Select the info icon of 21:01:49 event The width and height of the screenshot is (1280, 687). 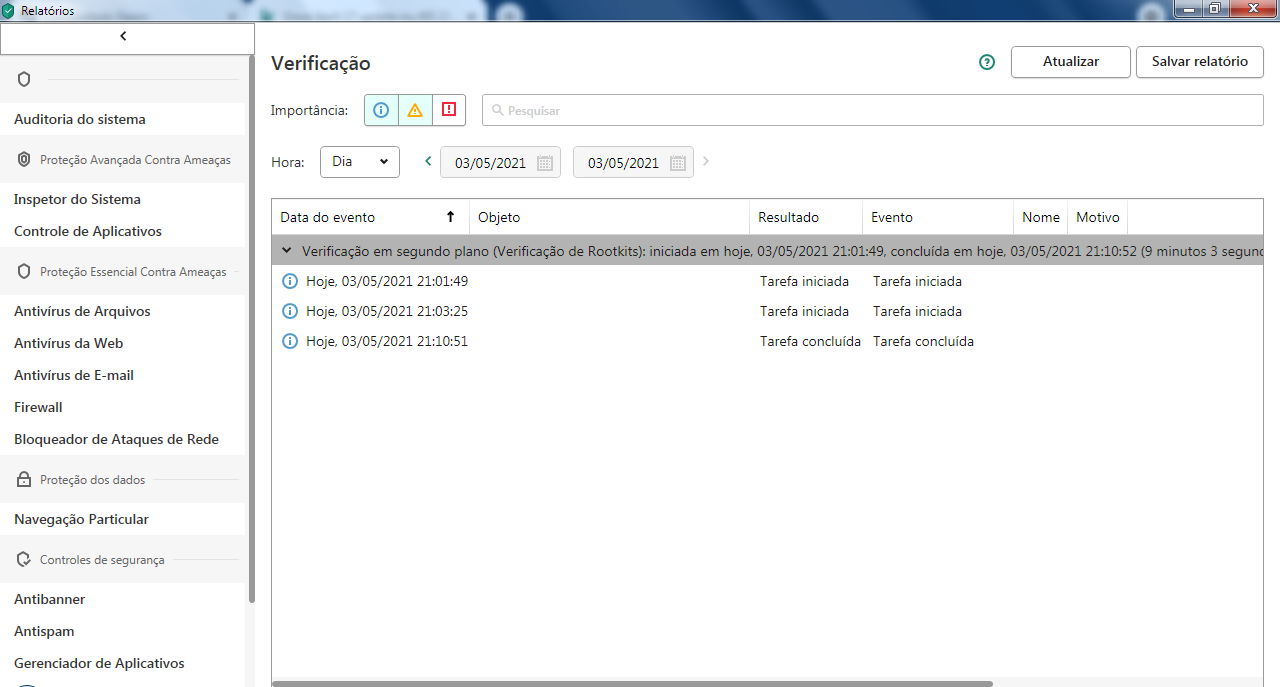click(291, 282)
